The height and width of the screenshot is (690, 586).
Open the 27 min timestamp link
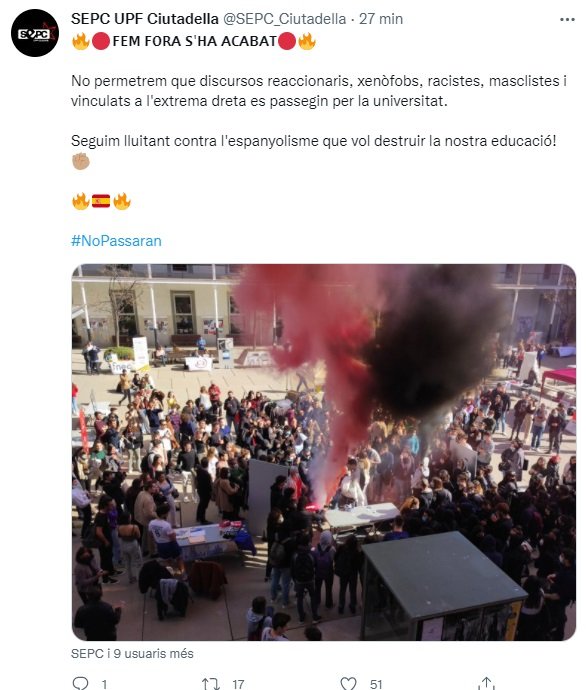coord(381,19)
